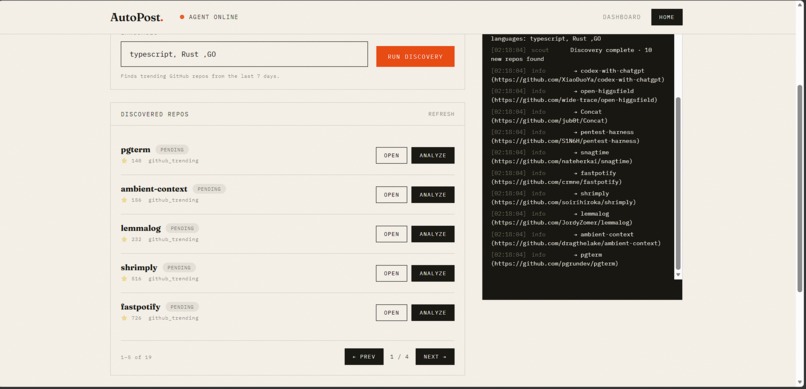Click the codex-with-chatgpt GitHub URL in log
The height and width of the screenshot is (389, 806).
pyautogui.click(x=578, y=80)
